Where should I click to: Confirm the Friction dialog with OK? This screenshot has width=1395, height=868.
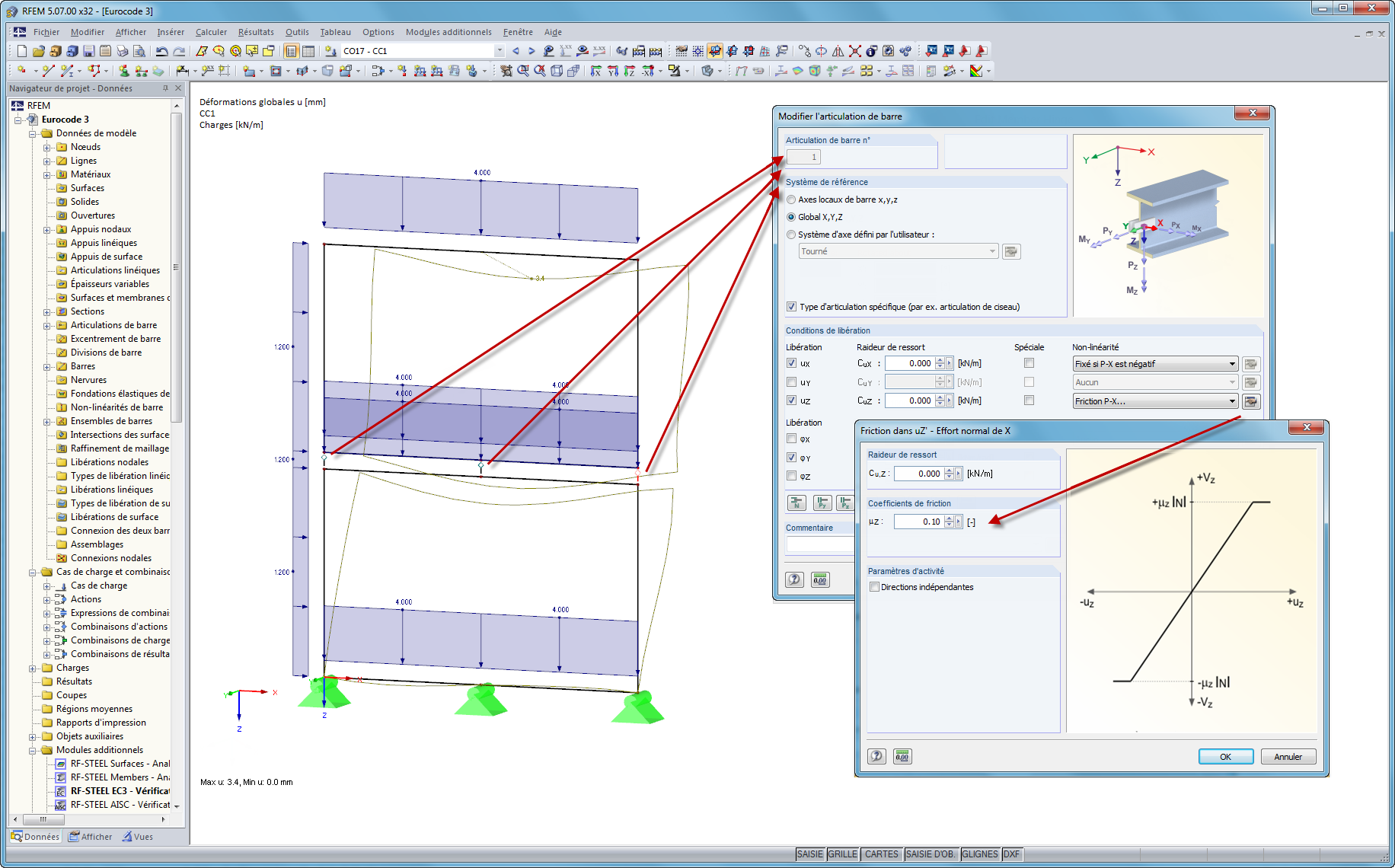tap(1226, 757)
